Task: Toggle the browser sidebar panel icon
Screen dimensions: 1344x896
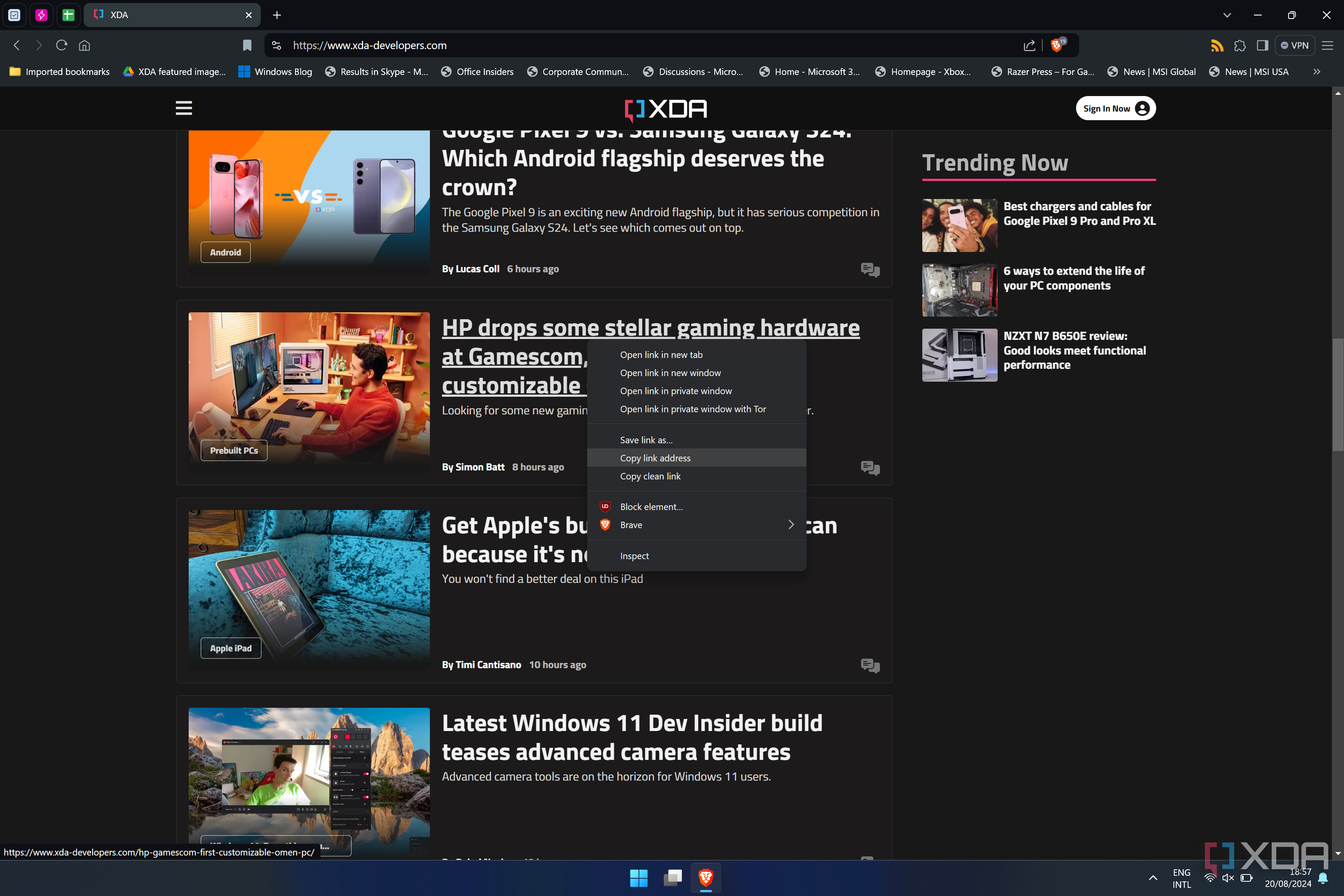Action: click(1262, 45)
